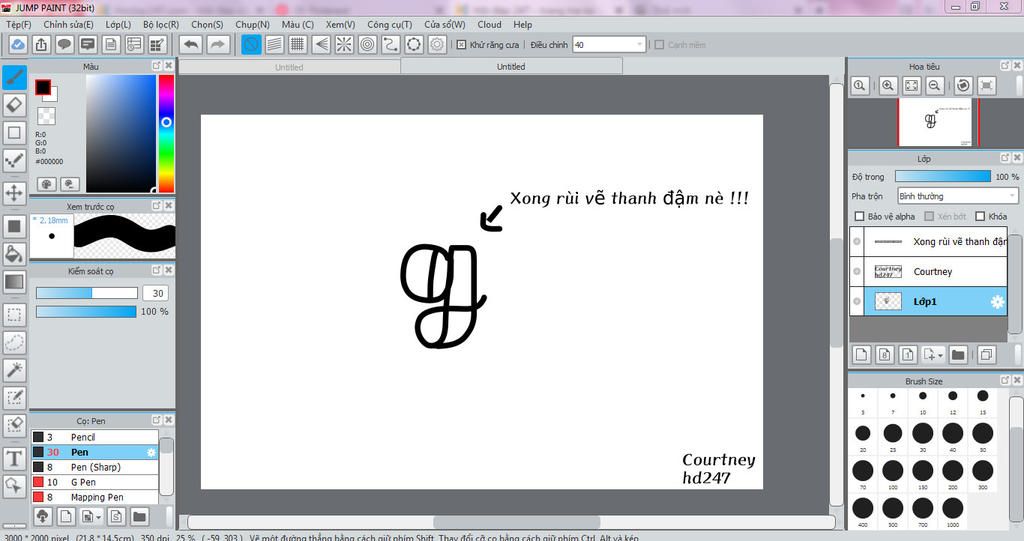The width and height of the screenshot is (1024, 541).
Task: Open the Pha trộn blend mode dropdown
Action: pos(957,196)
